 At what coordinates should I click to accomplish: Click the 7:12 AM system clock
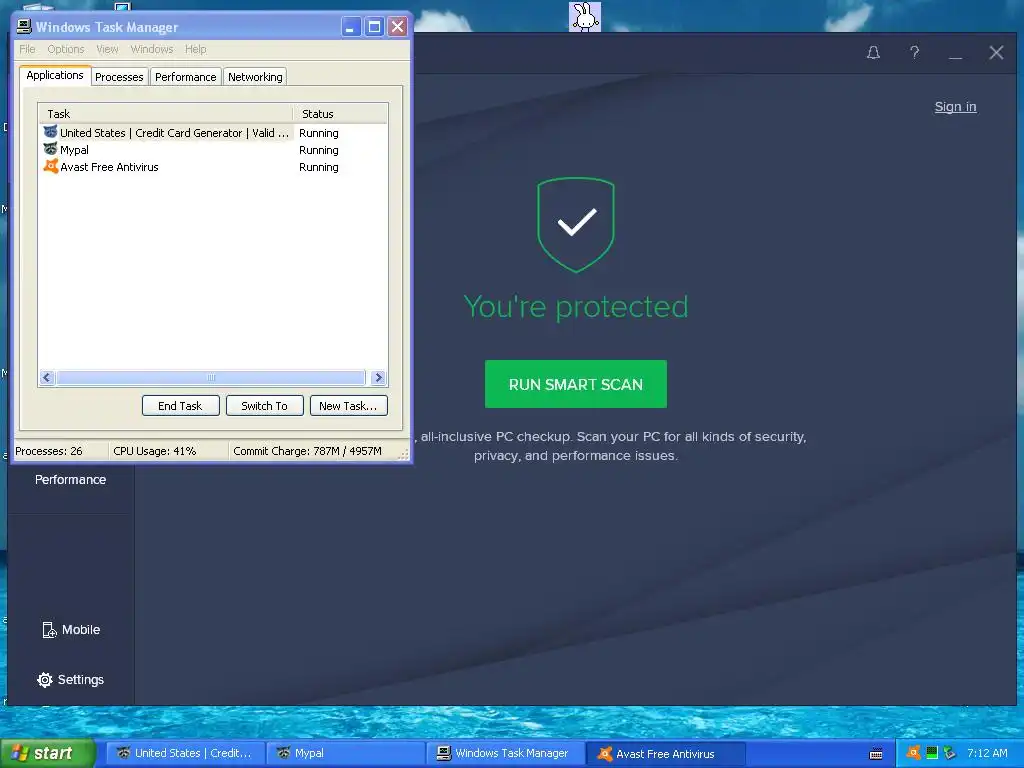(x=987, y=753)
